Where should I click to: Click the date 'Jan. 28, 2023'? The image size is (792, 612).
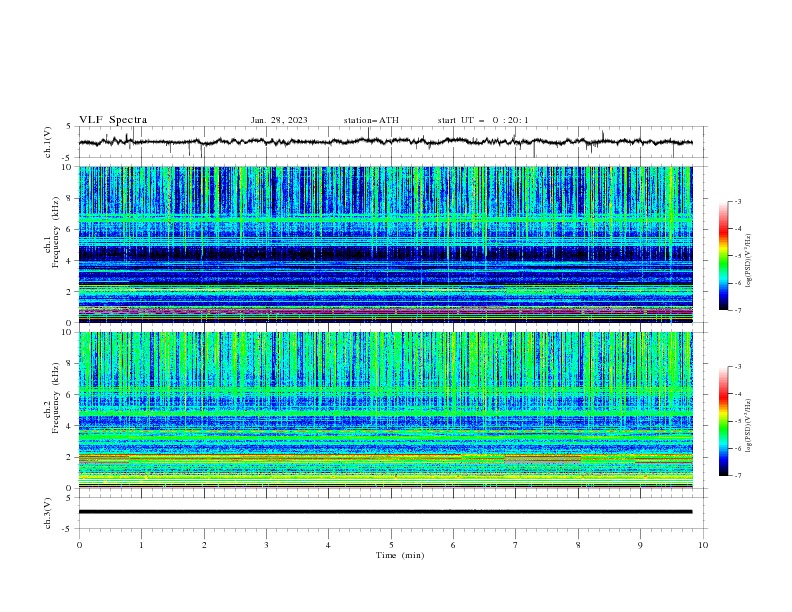pos(279,120)
